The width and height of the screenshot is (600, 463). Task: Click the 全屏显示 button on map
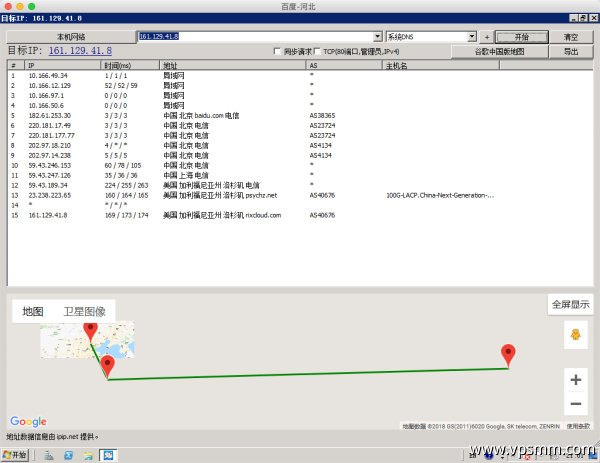570,305
